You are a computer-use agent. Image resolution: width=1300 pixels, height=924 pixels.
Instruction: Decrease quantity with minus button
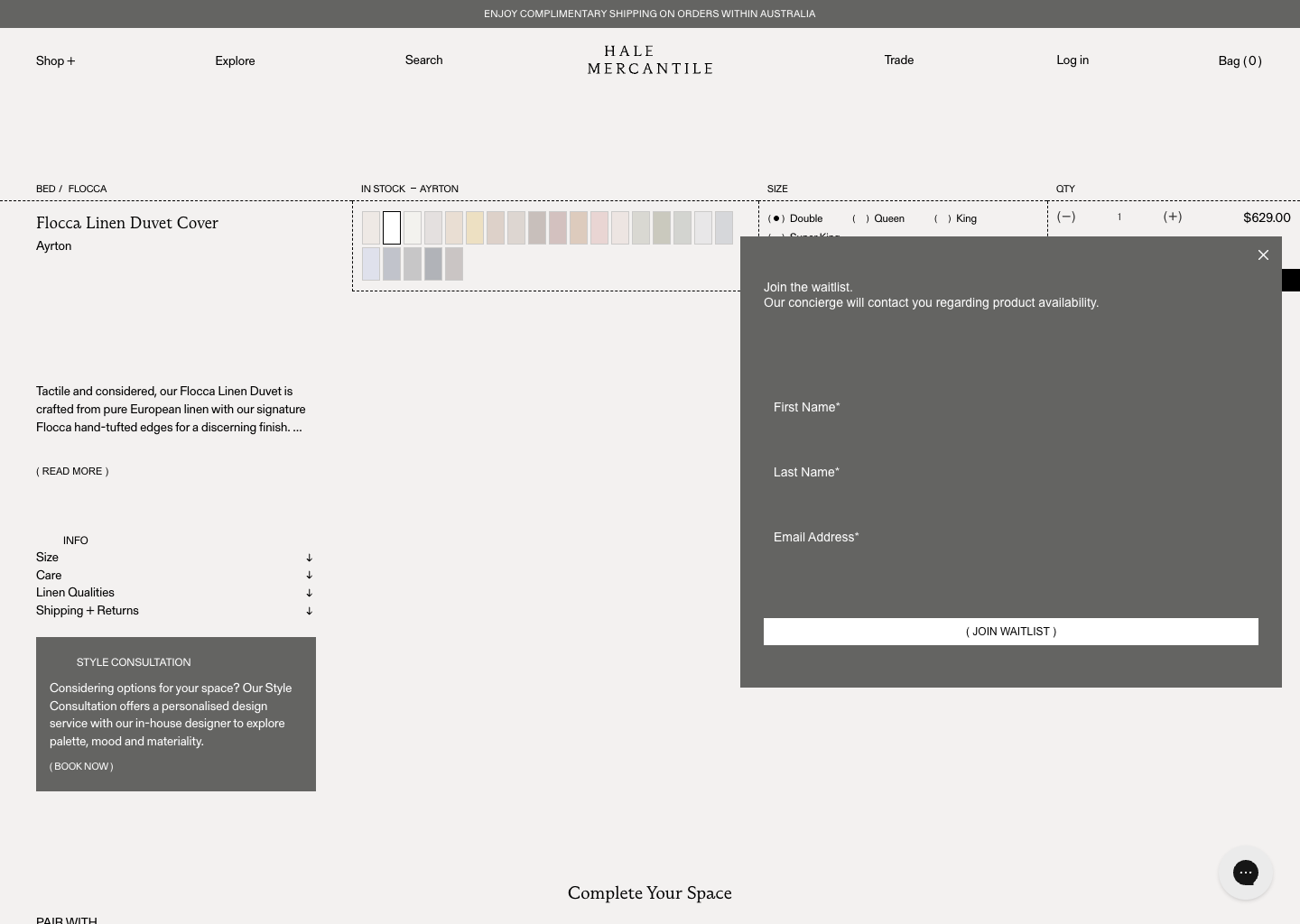(x=1066, y=217)
